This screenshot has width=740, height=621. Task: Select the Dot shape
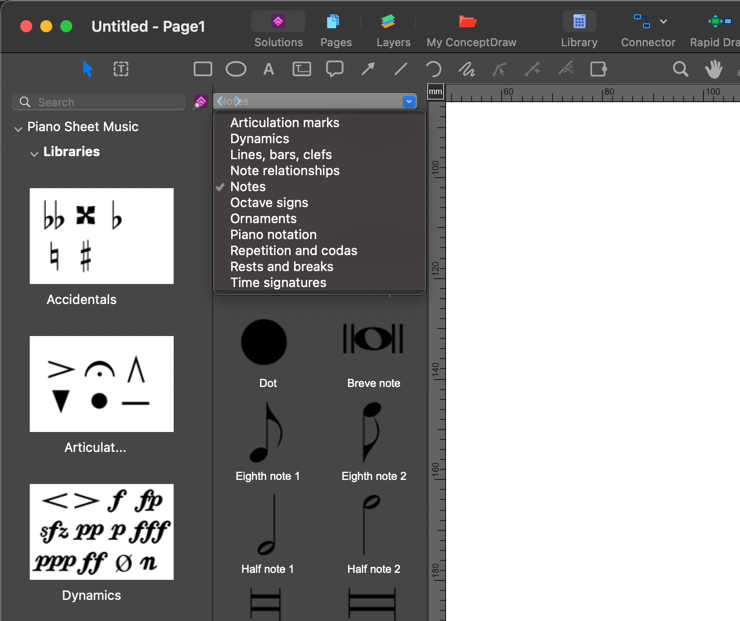coord(264,342)
